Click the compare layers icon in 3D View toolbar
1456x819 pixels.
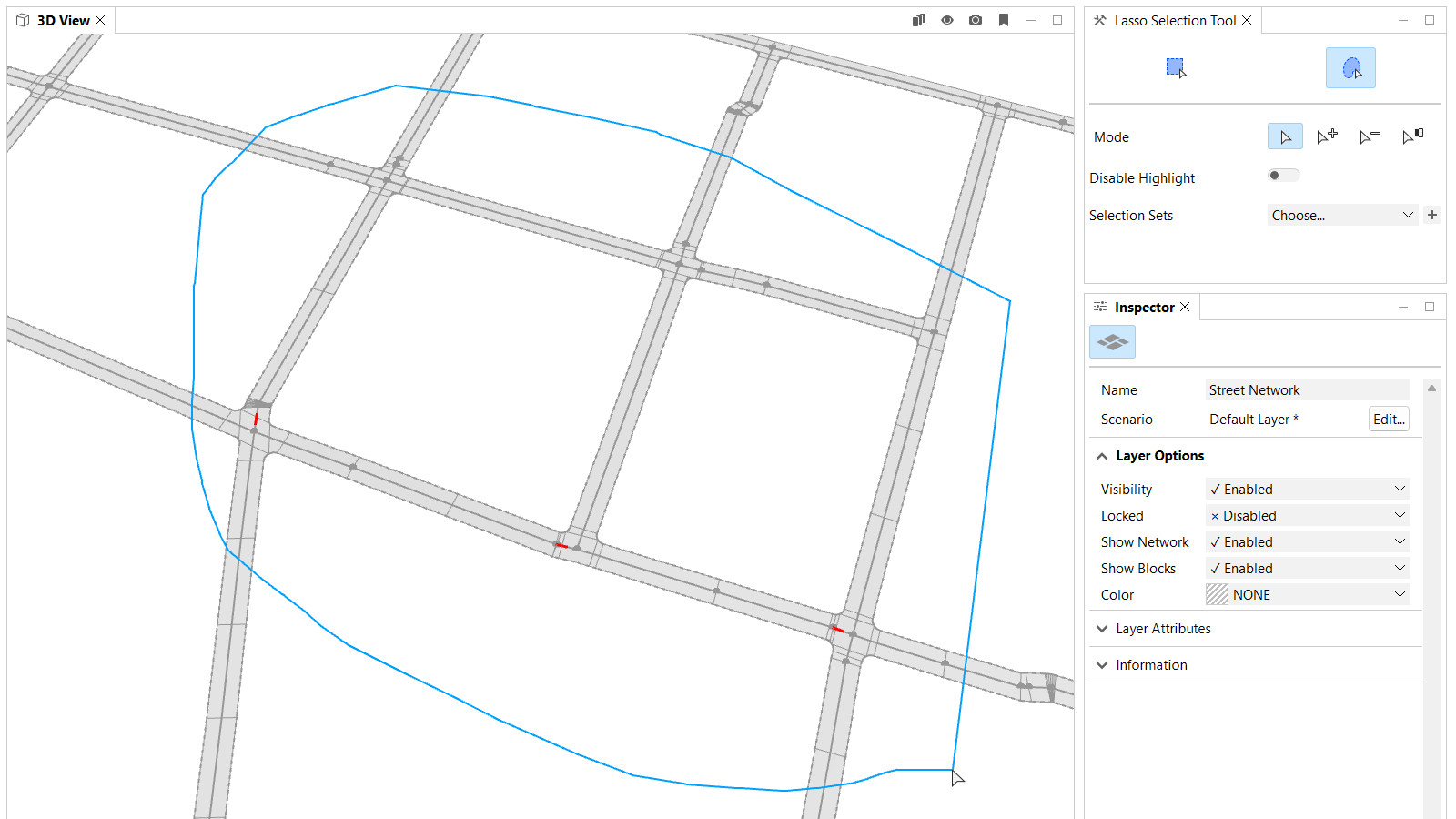click(918, 19)
